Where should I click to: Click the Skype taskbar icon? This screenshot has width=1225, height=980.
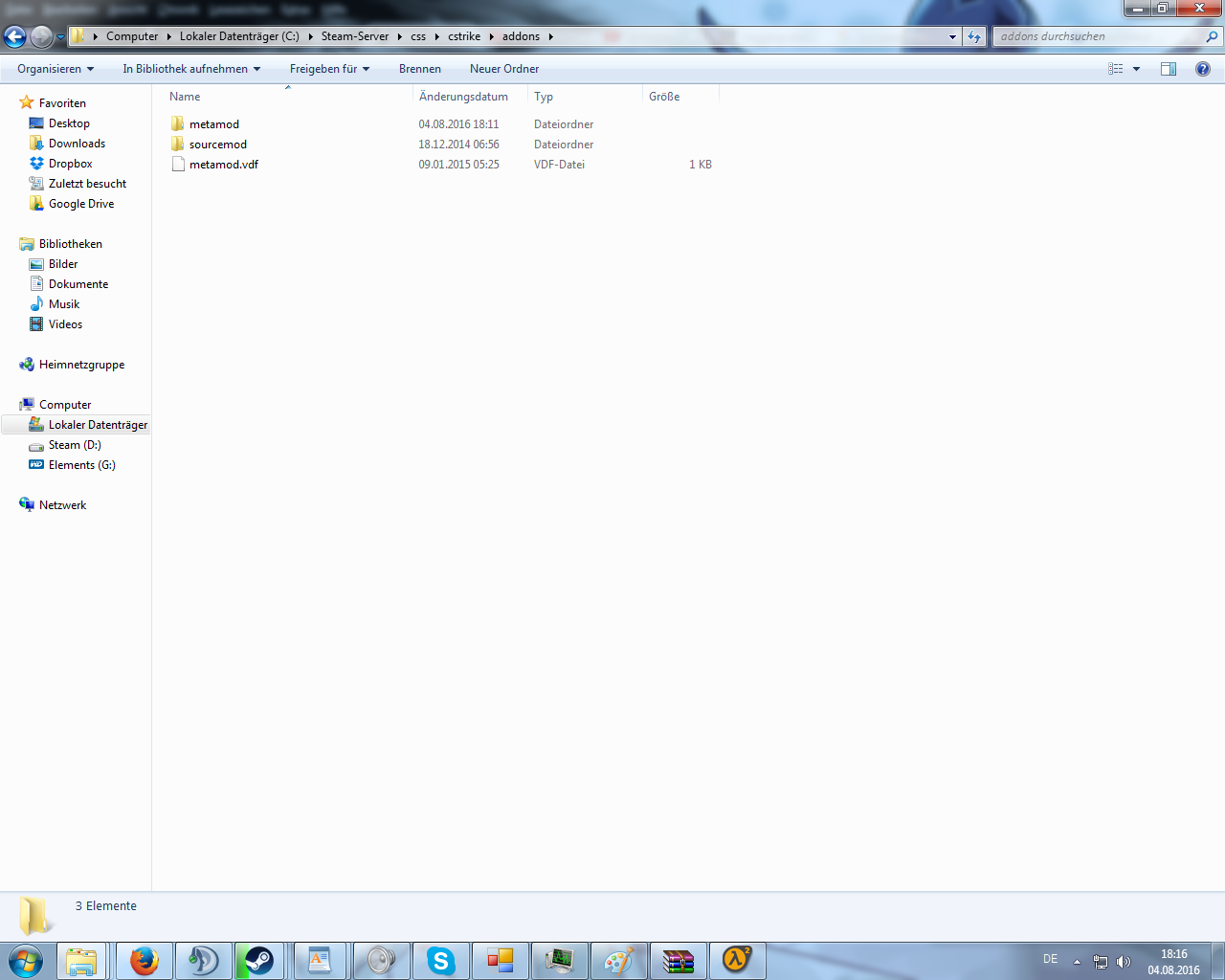(x=440, y=960)
